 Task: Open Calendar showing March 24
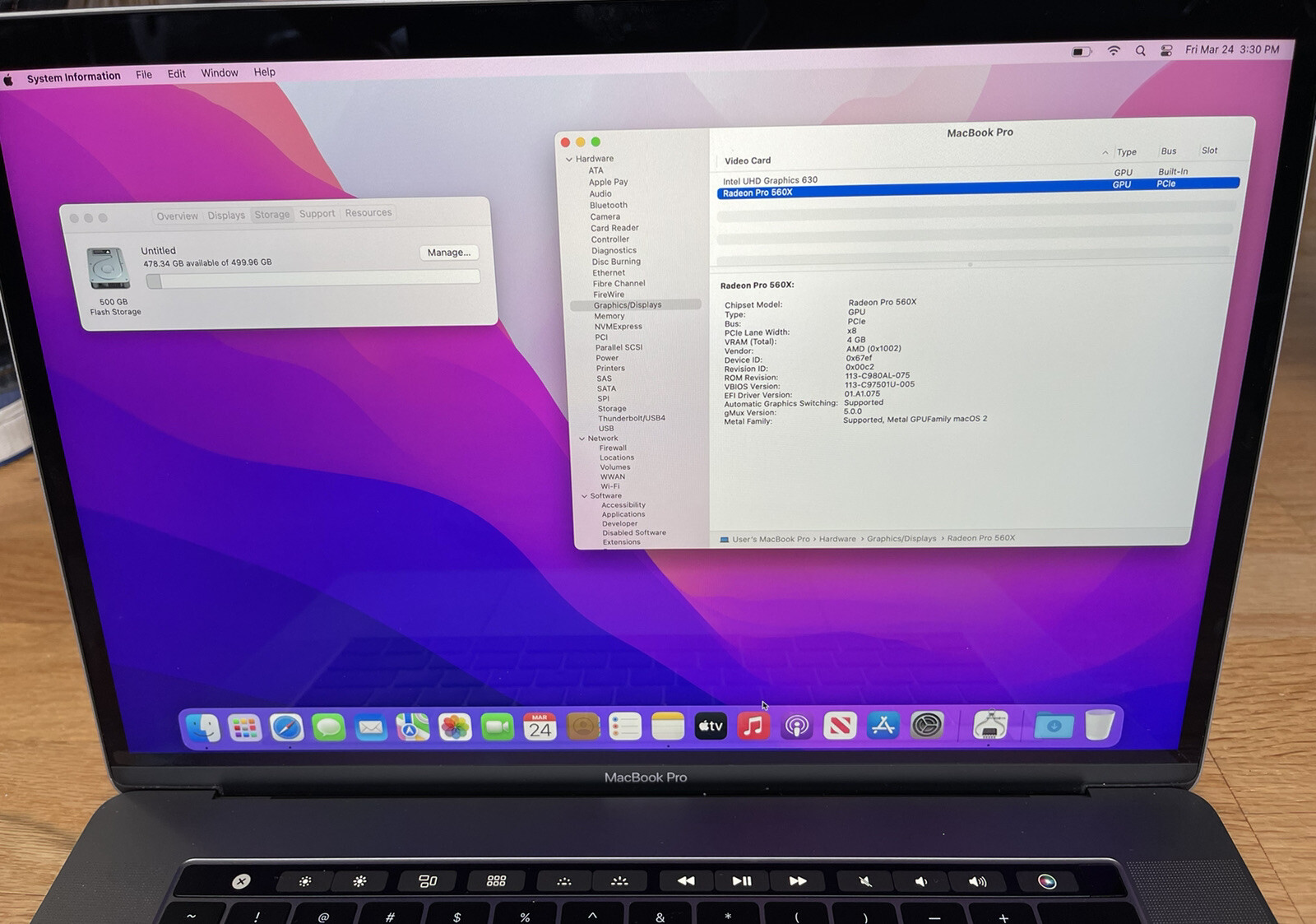(x=540, y=727)
